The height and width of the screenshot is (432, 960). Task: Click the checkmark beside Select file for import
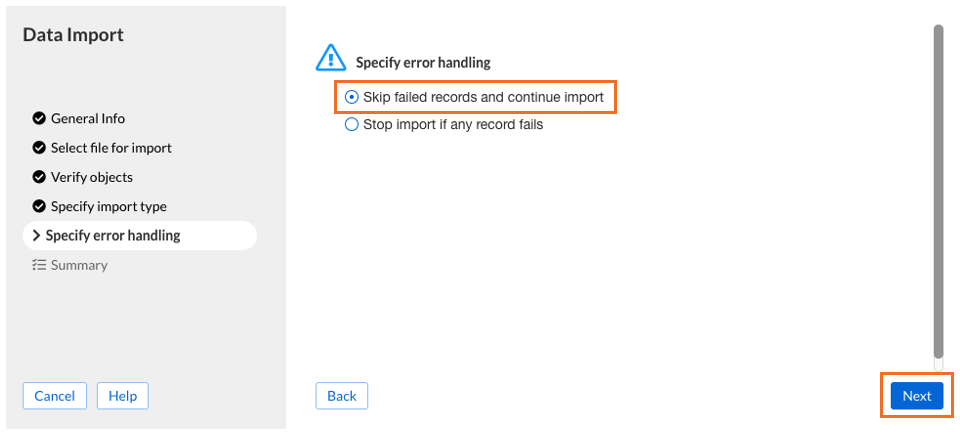click(x=39, y=147)
